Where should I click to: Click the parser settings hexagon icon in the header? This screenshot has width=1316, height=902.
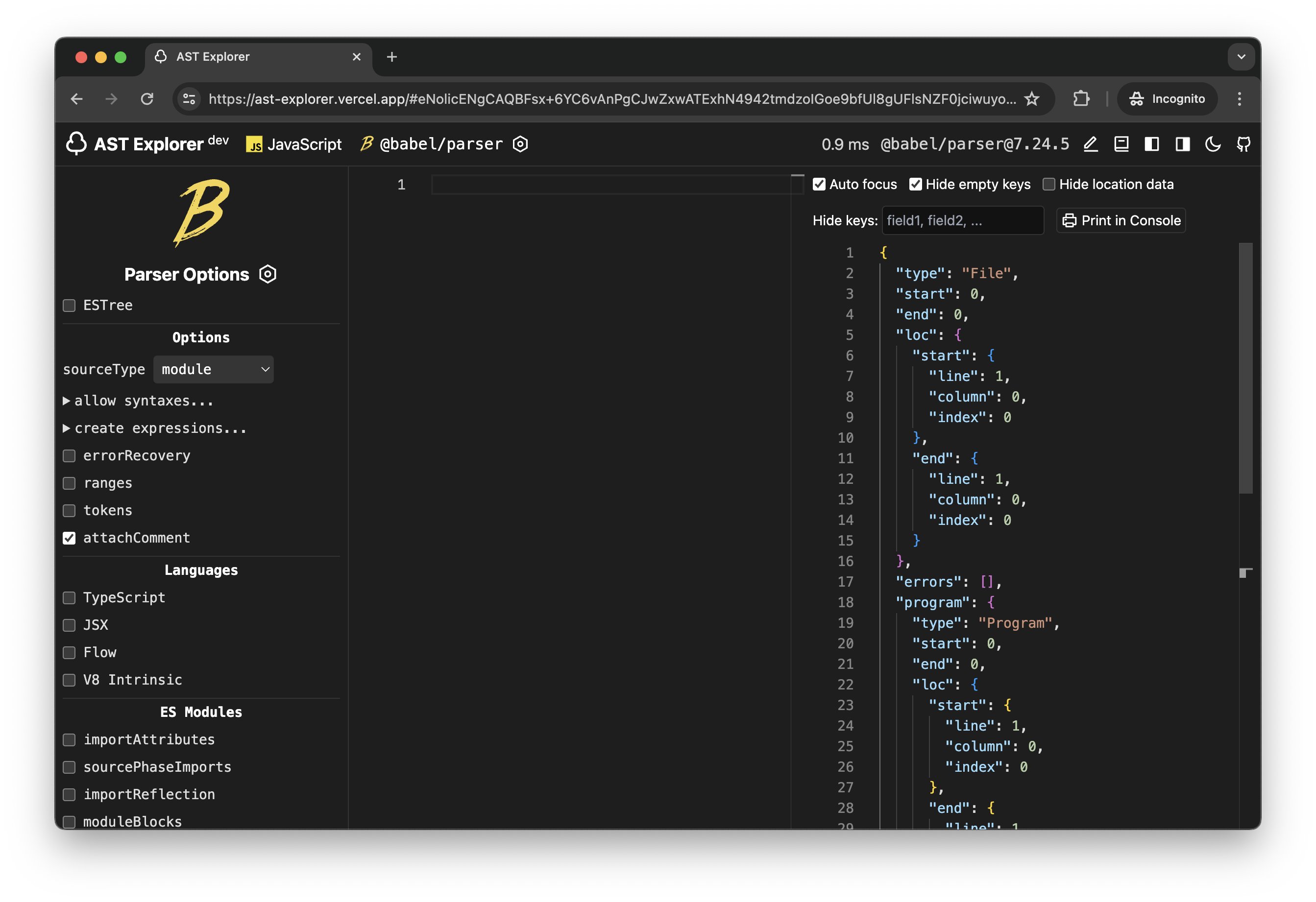coord(520,144)
